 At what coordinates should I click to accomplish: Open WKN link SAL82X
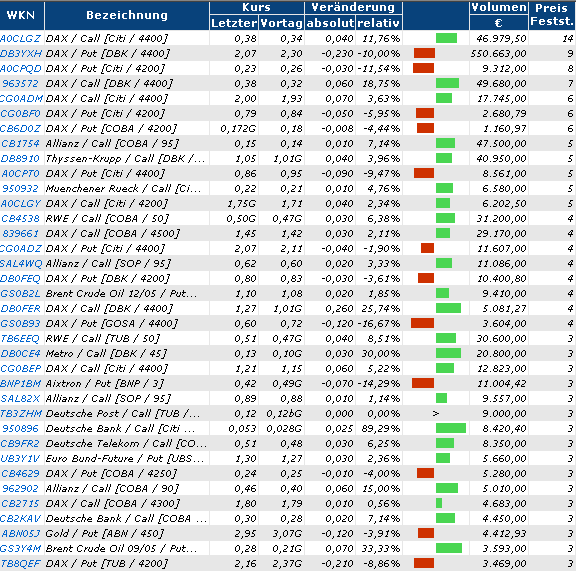20,399
